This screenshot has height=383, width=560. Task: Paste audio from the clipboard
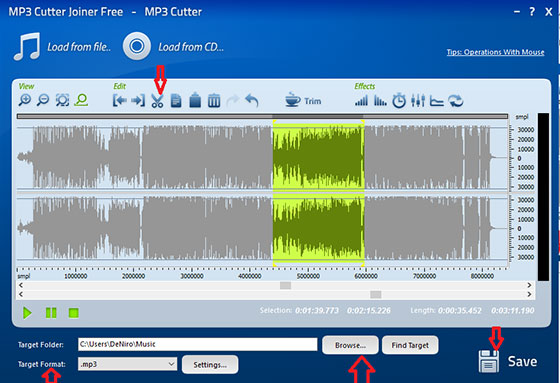(x=195, y=100)
